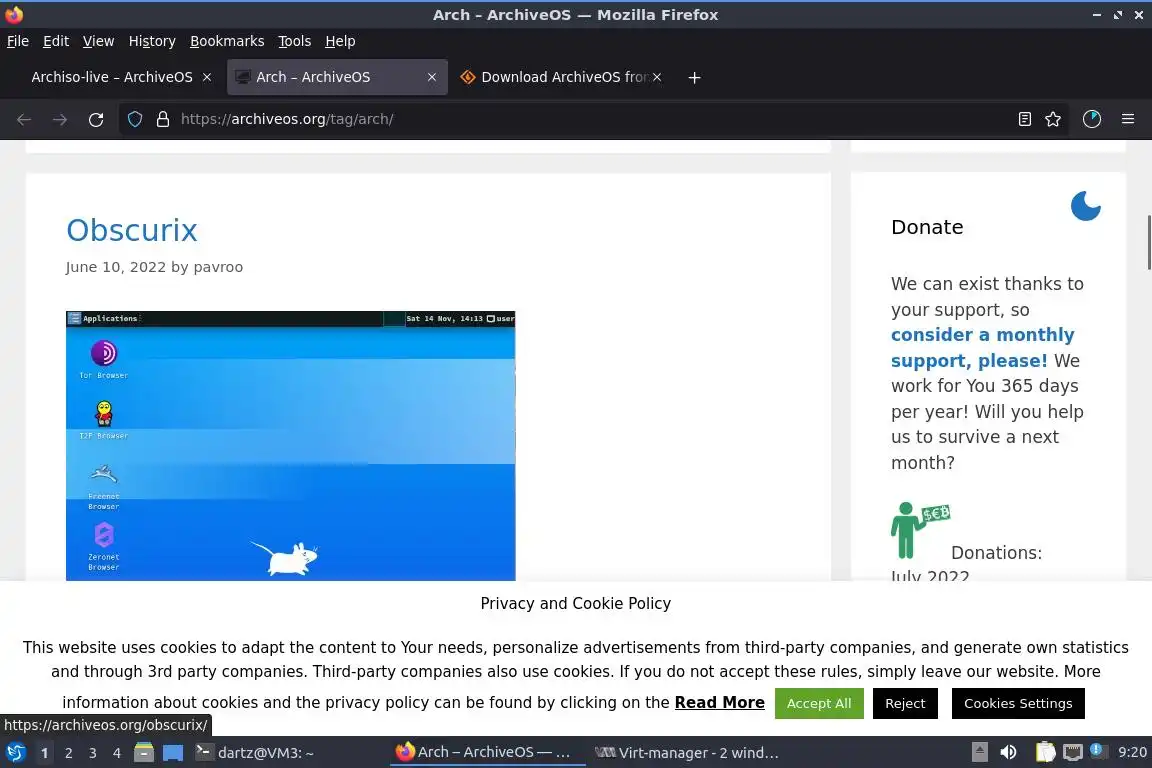Image resolution: width=1152 pixels, height=768 pixels.
Task: Click the post date June 10, 2022
Action: point(115,267)
